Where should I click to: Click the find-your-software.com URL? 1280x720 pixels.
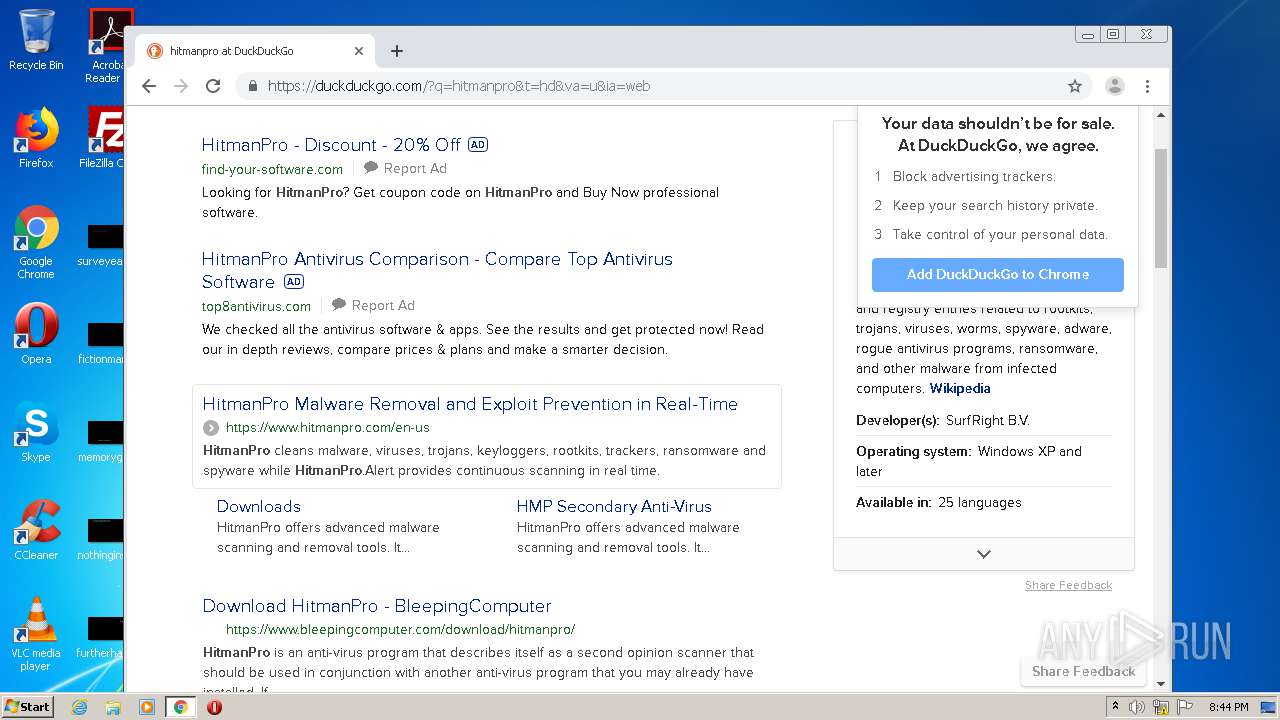click(272, 169)
